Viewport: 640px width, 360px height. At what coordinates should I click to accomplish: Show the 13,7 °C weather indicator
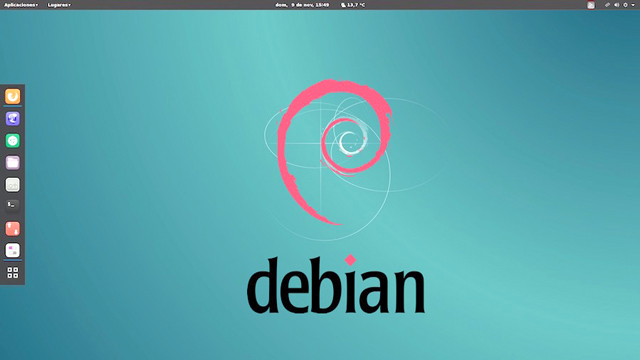coord(353,5)
